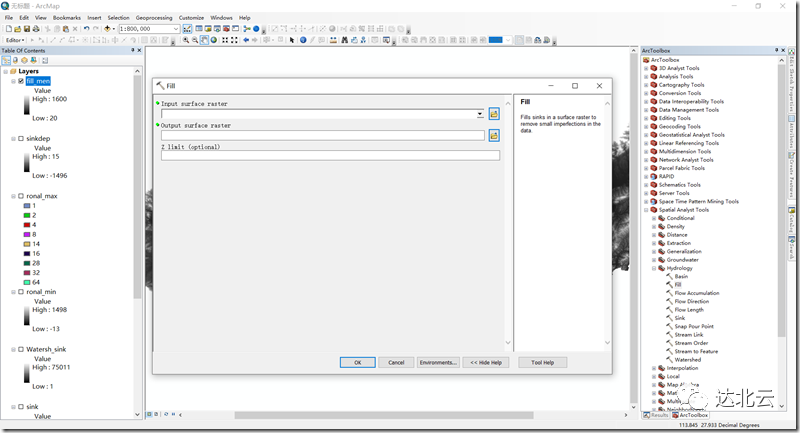Select the Watershed tool in Hydrology
800x433 pixels.
click(x=688, y=360)
